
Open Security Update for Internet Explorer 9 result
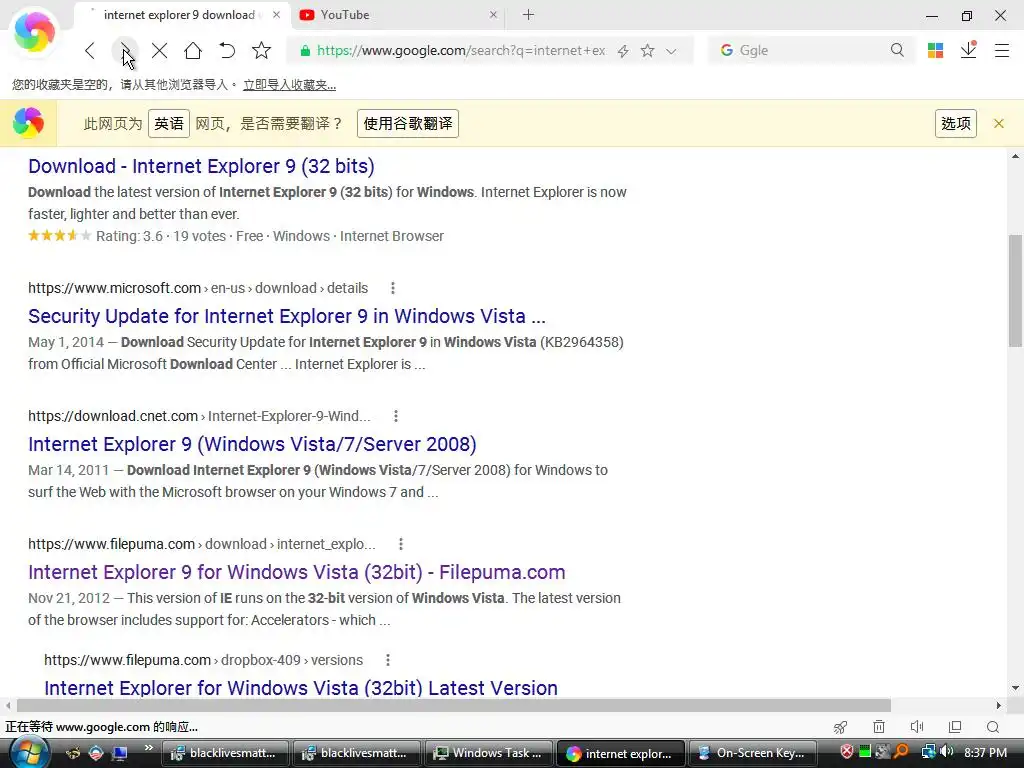click(x=287, y=316)
